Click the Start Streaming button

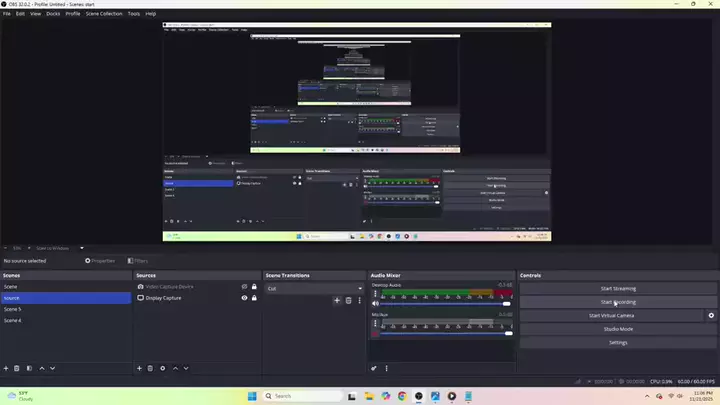(x=617, y=288)
